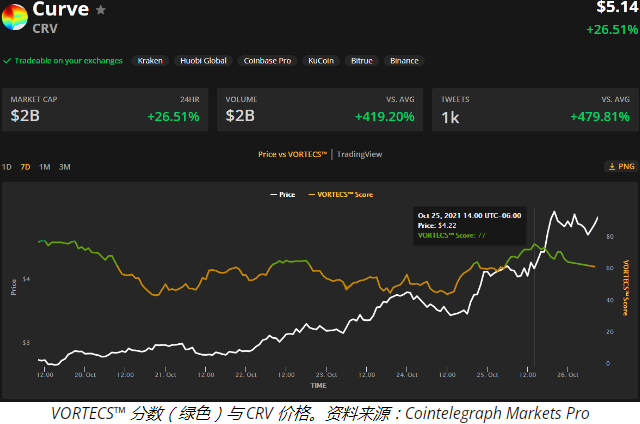Select the Huobi Global exchange tag
This screenshot has width=640, height=424.
203,61
